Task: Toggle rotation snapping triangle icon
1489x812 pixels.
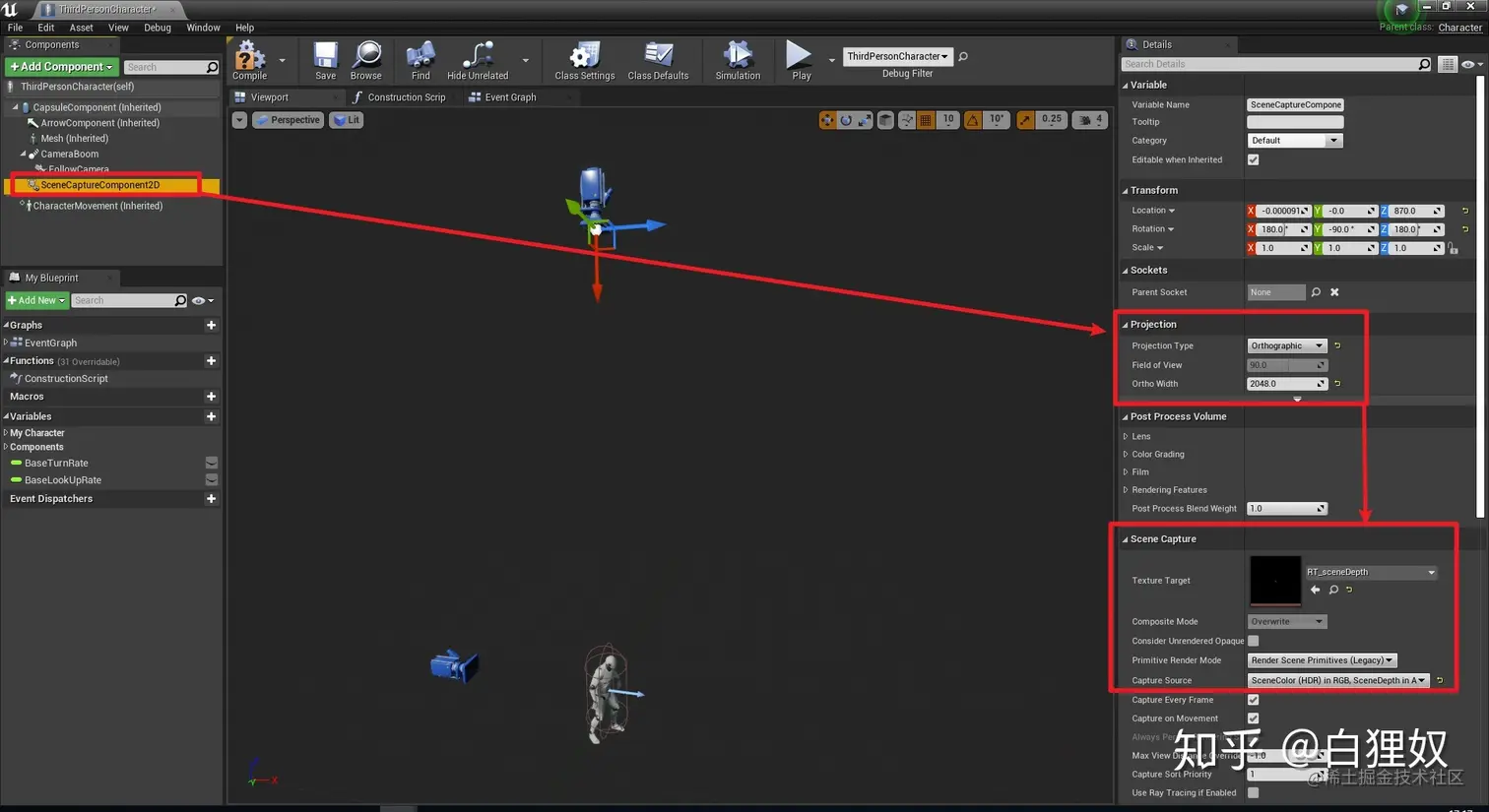Action: click(973, 120)
